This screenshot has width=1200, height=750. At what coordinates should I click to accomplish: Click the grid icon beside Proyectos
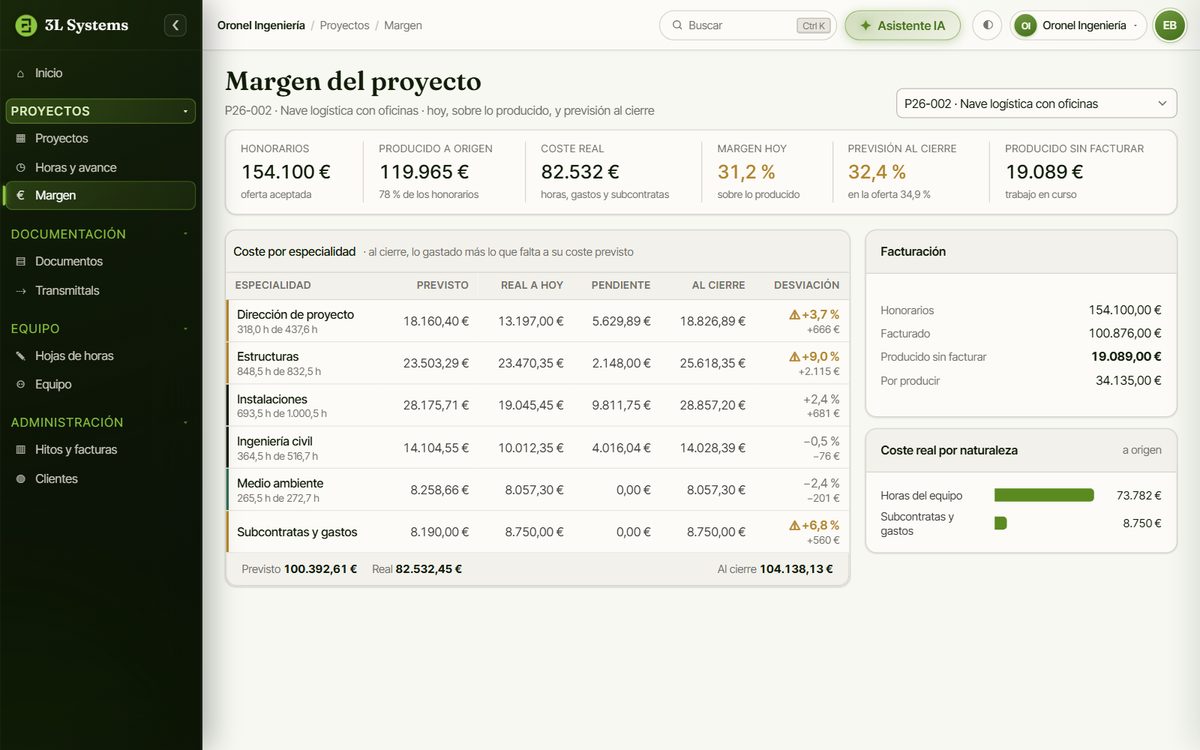click(21, 138)
